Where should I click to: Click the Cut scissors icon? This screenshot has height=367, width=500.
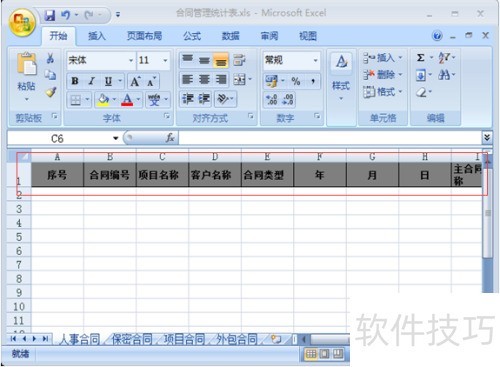(50, 58)
